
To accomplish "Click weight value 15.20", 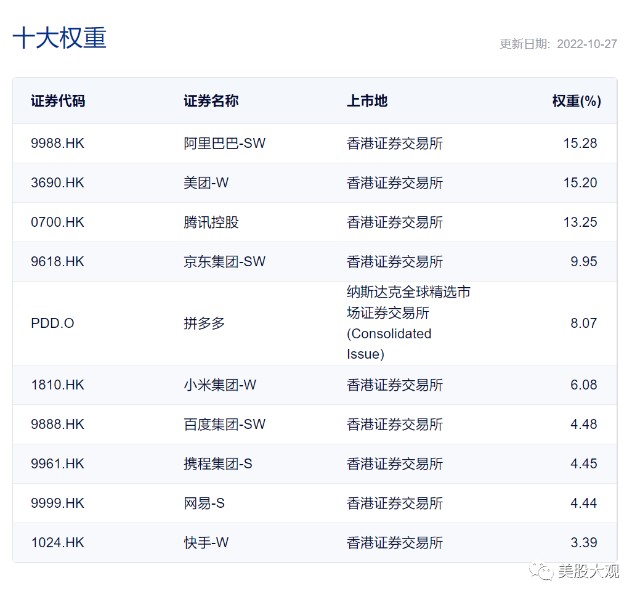I will click(x=580, y=182).
